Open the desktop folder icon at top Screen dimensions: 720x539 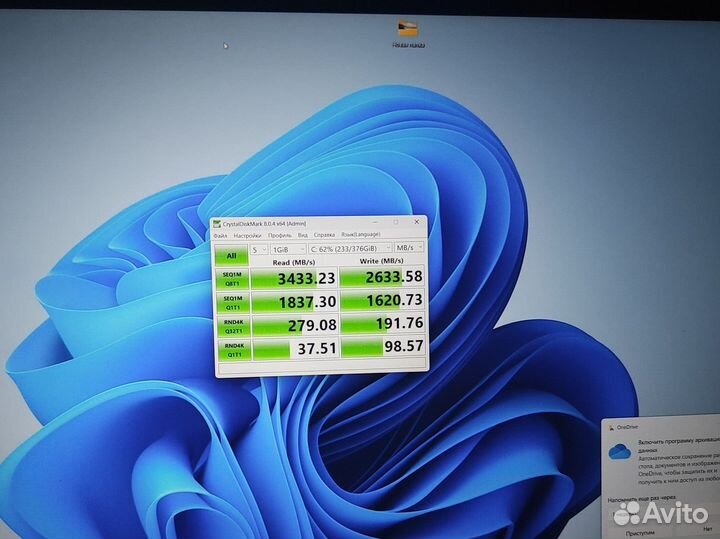408,29
